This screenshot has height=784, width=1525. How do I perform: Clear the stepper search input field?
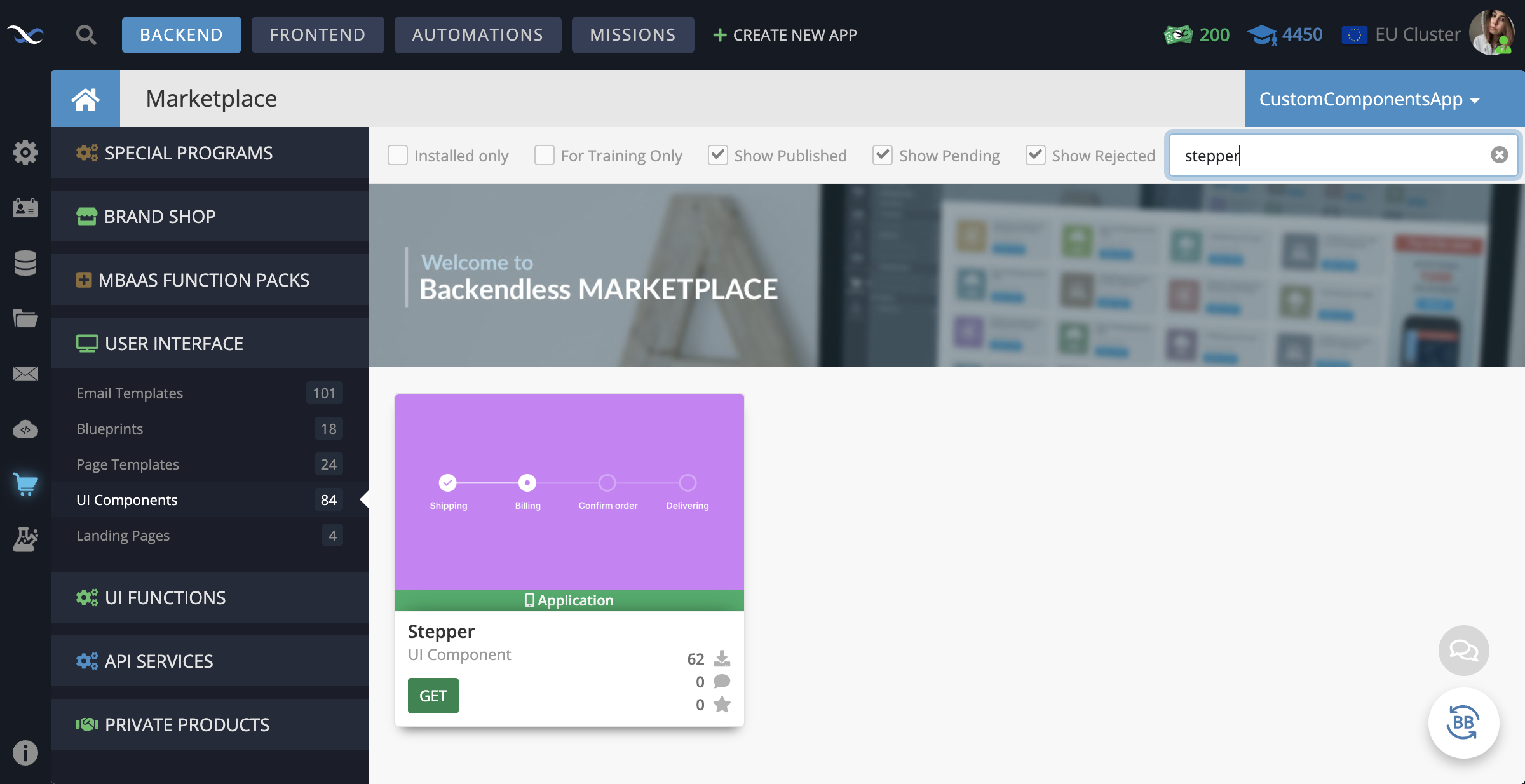(x=1499, y=155)
